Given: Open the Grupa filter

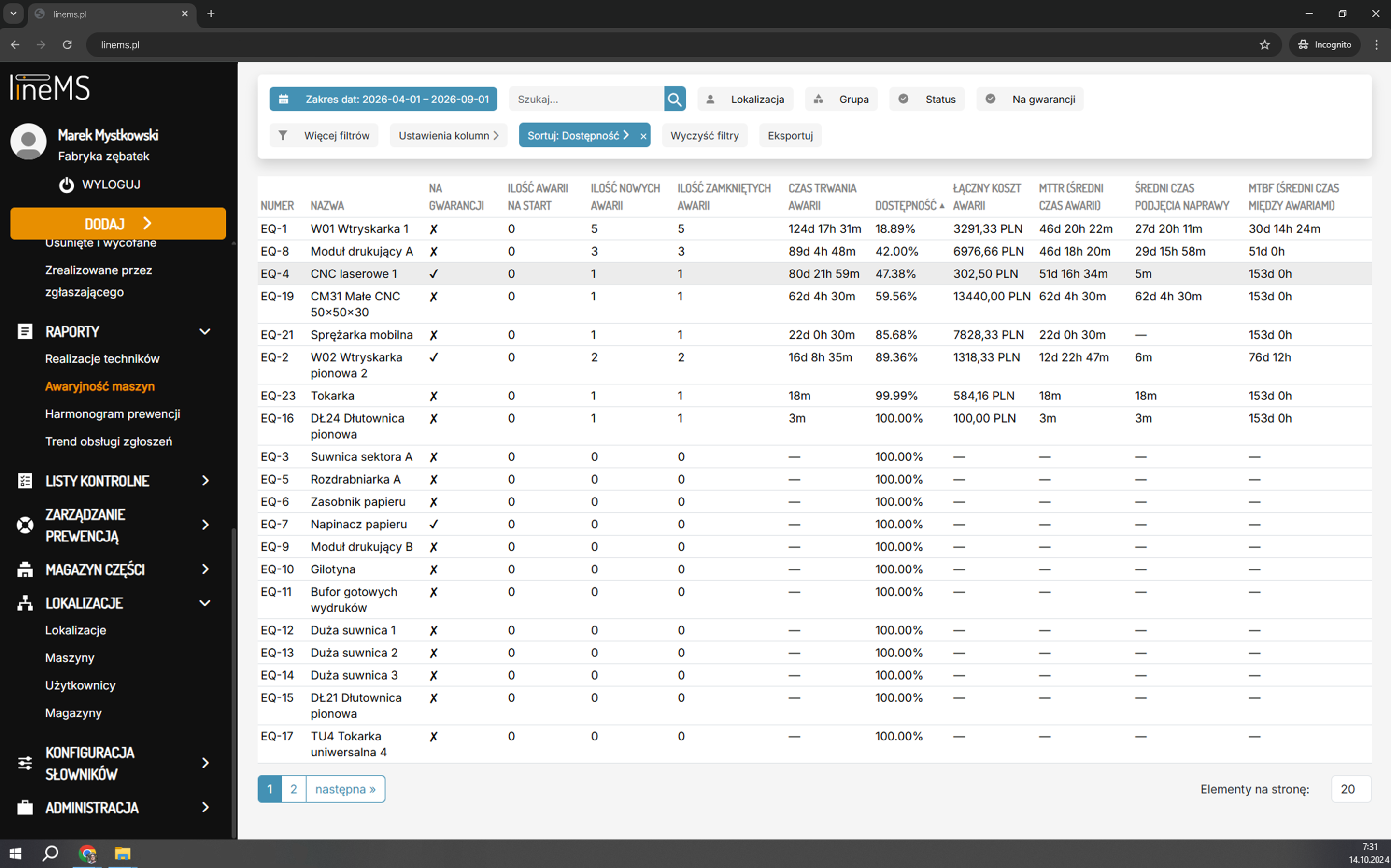Looking at the screenshot, I should tap(841, 100).
